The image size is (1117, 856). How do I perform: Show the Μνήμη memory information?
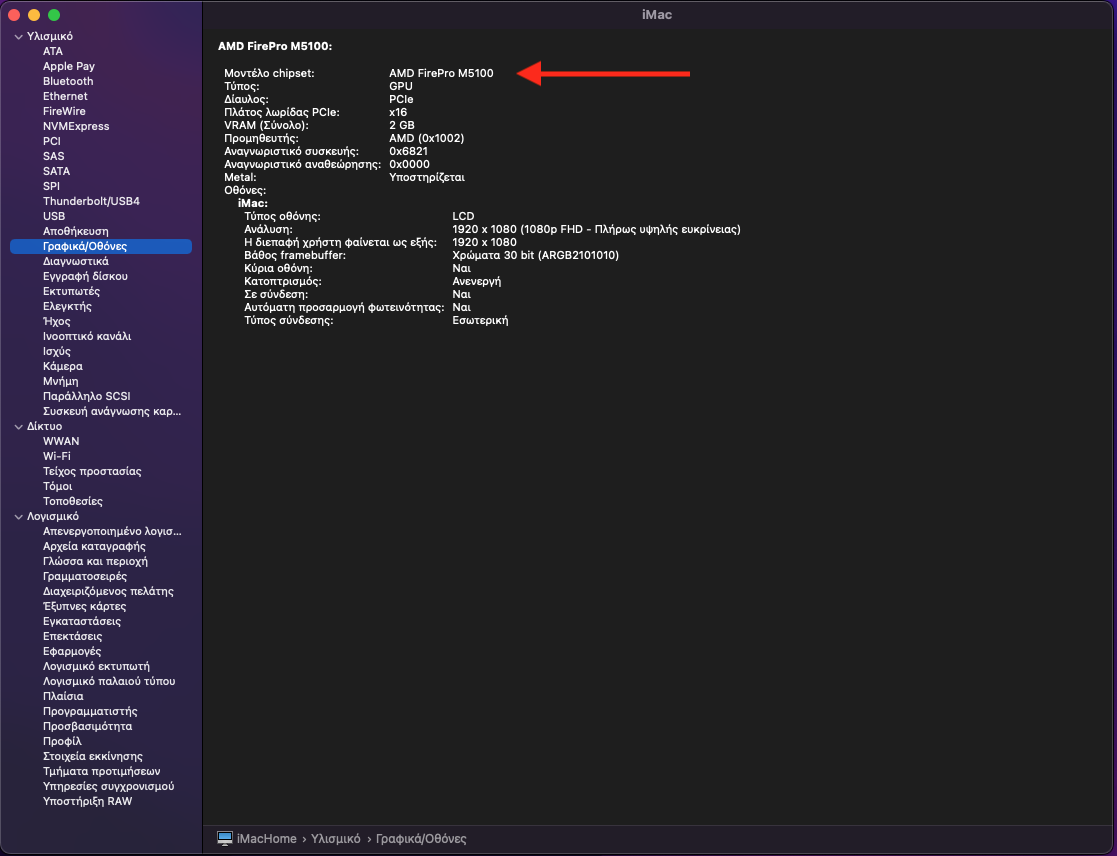[x=60, y=381]
